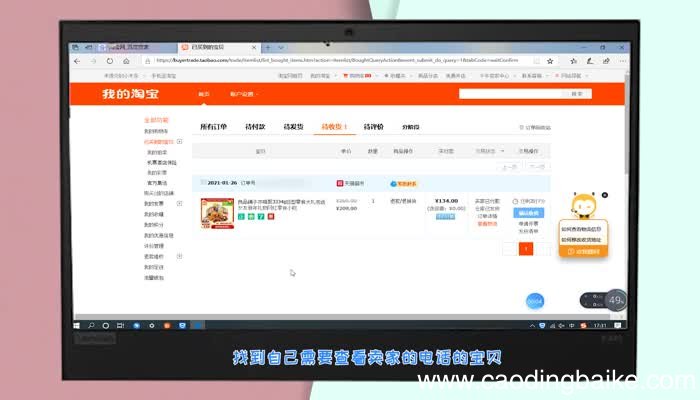Tick the checkbox beside order date 2021-01-26
The image size is (700, 400).
tap(203, 183)
